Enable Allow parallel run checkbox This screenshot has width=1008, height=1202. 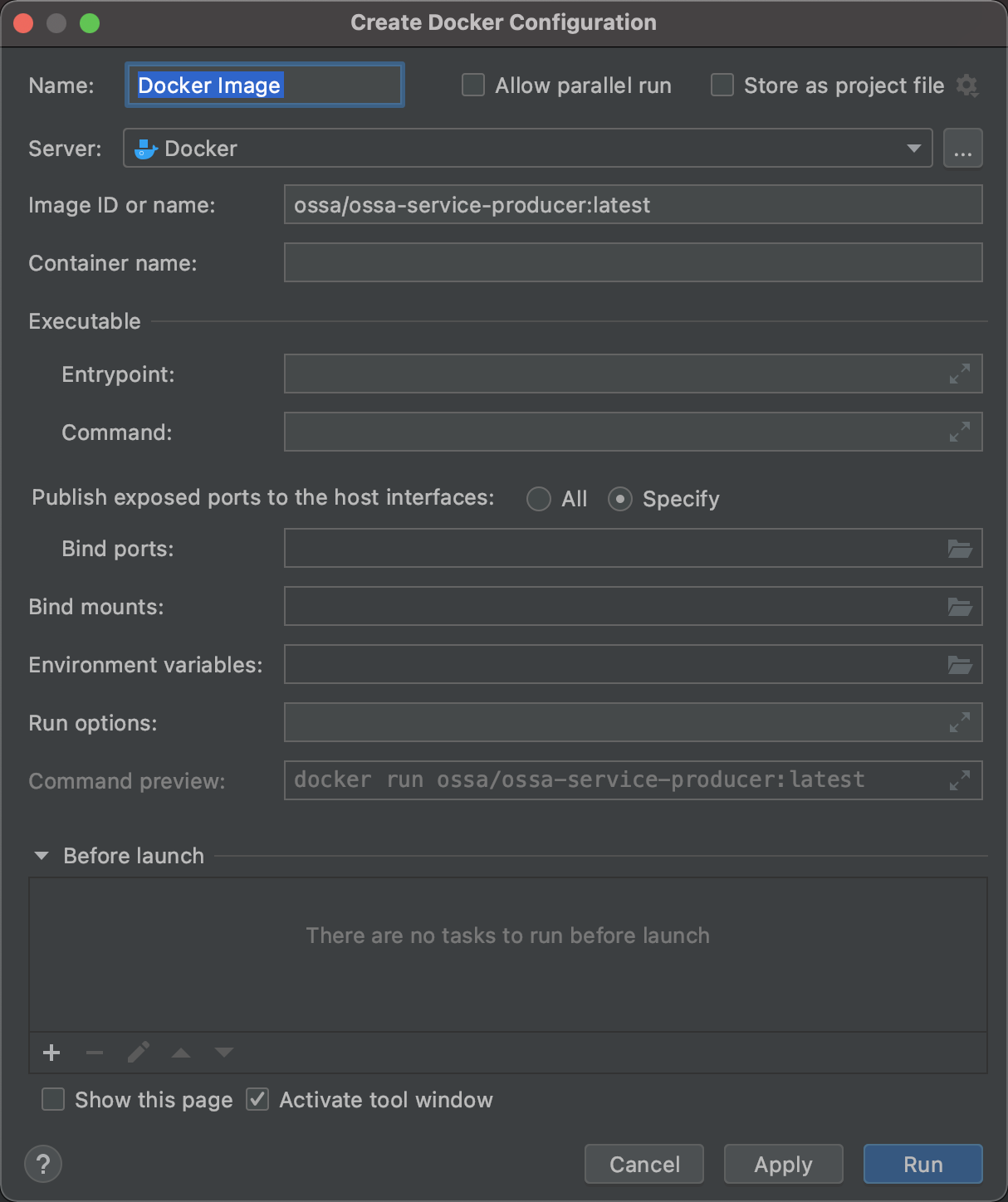pos(473,86)
